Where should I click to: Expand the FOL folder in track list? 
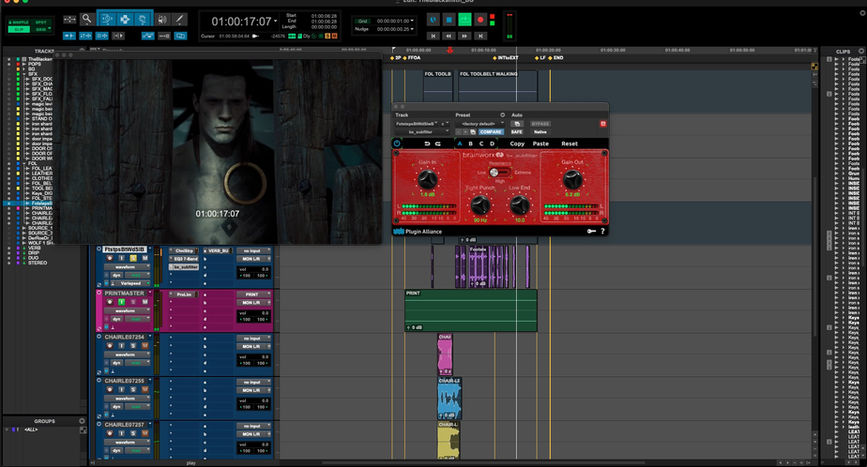24,164
